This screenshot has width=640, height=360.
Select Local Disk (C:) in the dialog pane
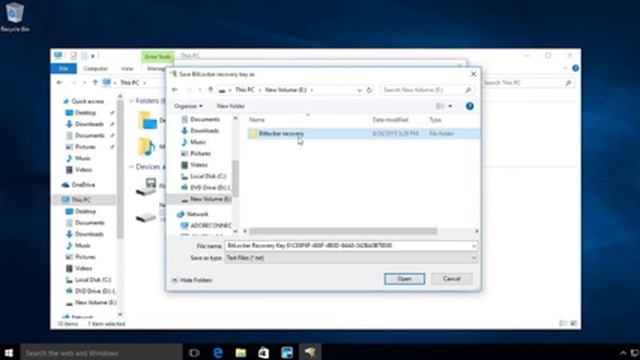point(208,176)
